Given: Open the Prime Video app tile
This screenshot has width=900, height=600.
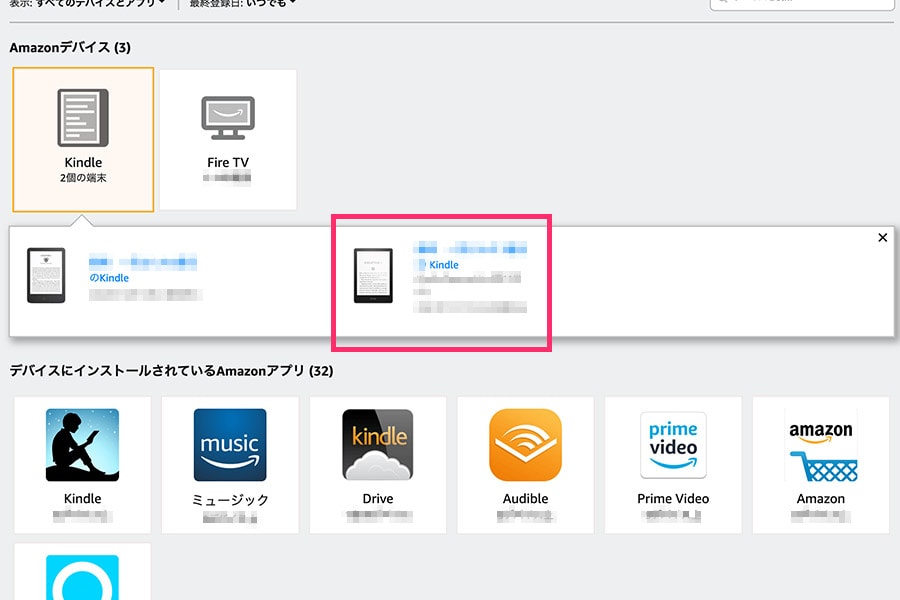Looking at the screenshot, I should (673, 465).
